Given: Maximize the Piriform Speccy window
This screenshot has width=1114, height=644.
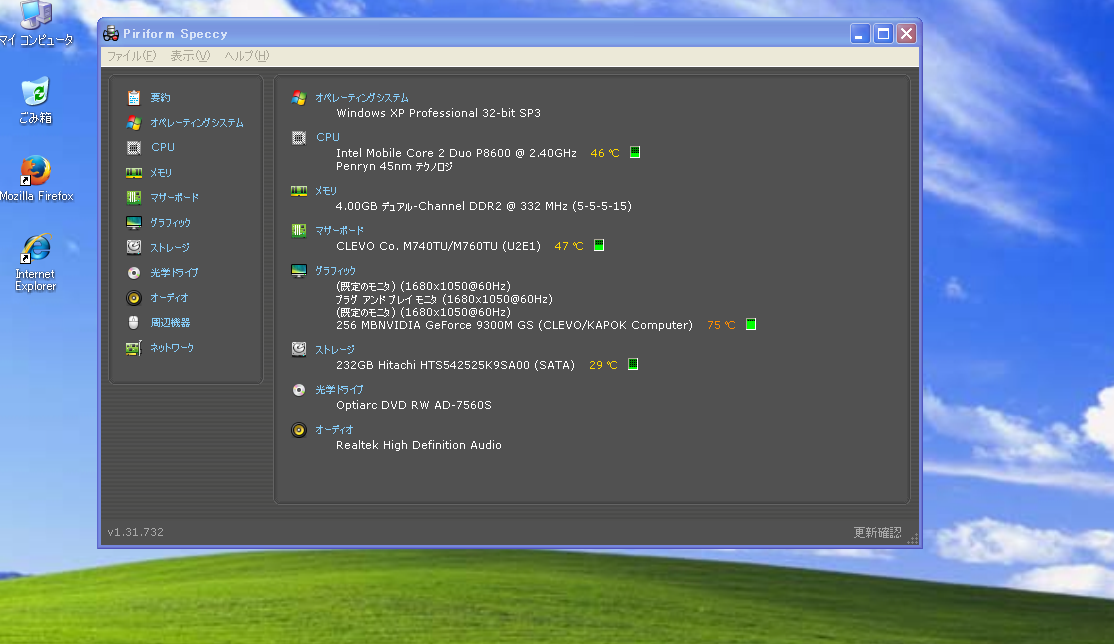Looking at the screenshot, I should click(x=883, y=33).
